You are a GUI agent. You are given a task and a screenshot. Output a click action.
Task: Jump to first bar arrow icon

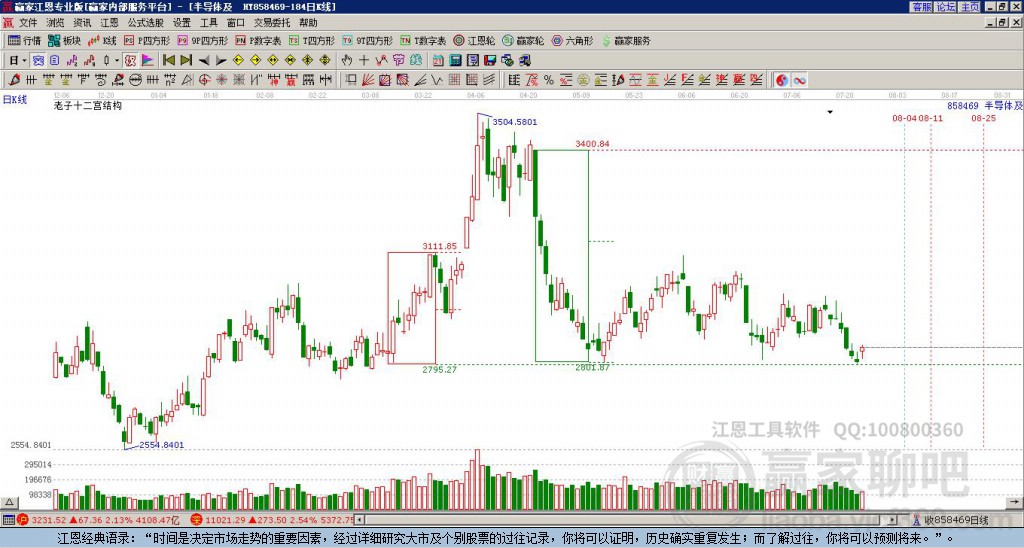coord(168,60)
